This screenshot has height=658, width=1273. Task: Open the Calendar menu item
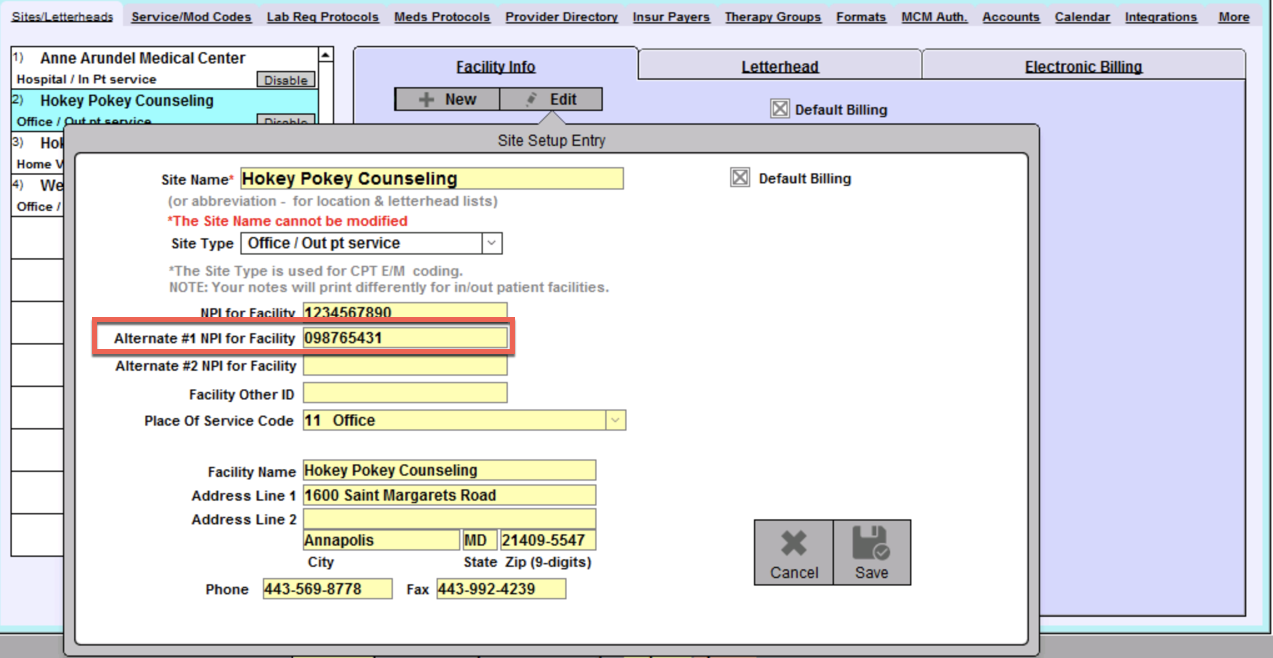pos(1082,17)
